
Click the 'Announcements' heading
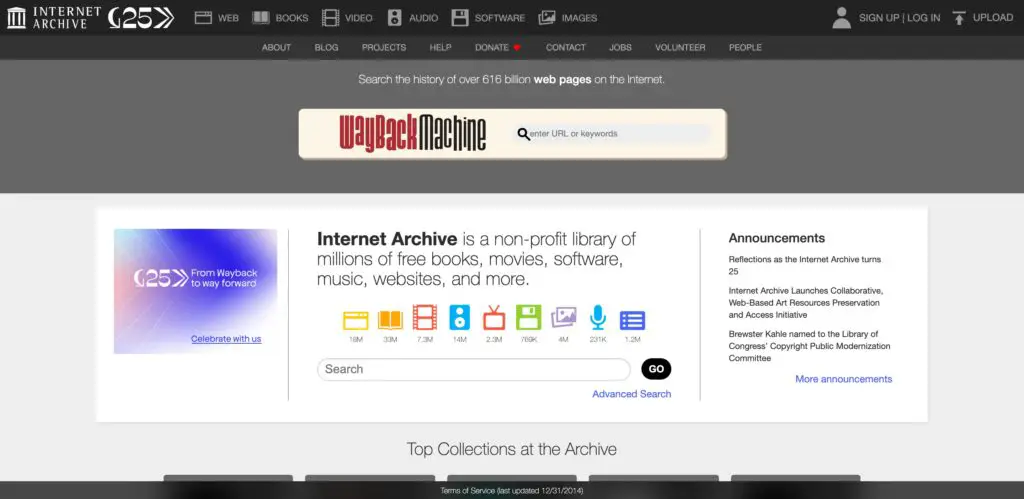click(776, 238)
